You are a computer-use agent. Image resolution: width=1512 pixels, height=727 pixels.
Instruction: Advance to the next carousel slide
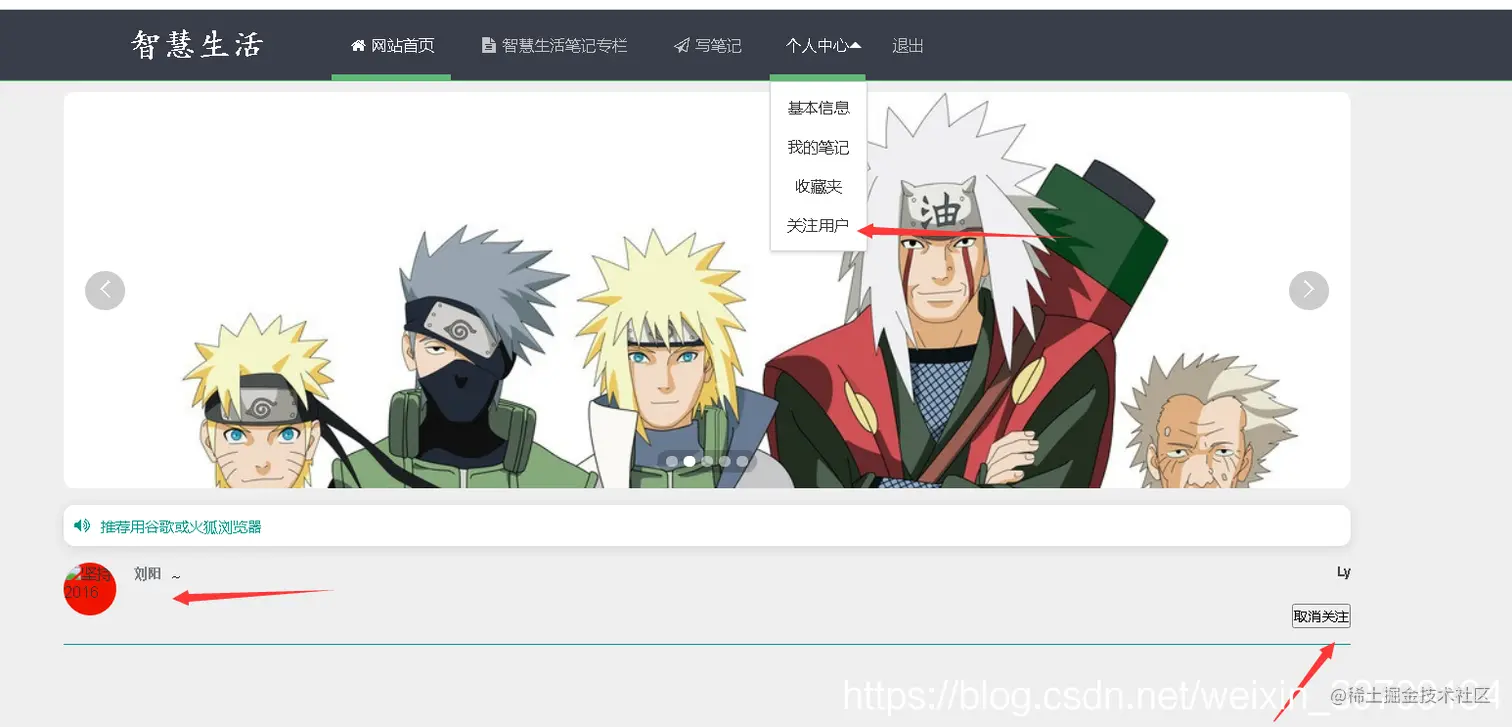coord(1309,290)
